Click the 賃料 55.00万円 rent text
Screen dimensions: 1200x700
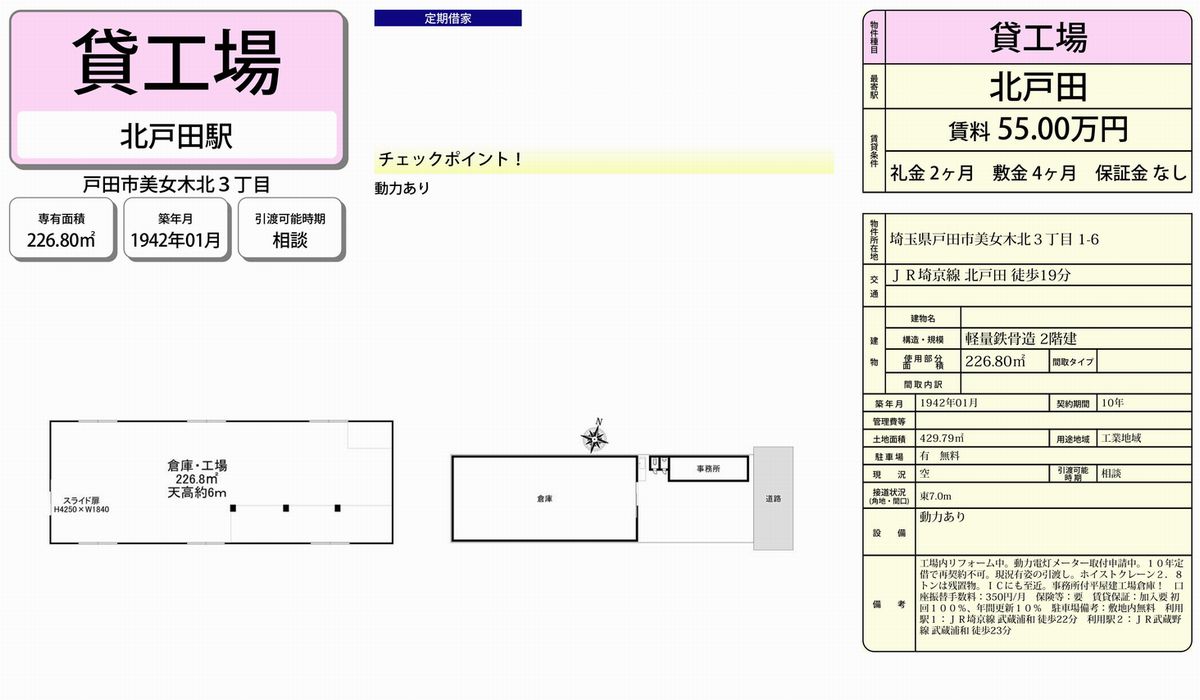click(x=1038, y=130)
